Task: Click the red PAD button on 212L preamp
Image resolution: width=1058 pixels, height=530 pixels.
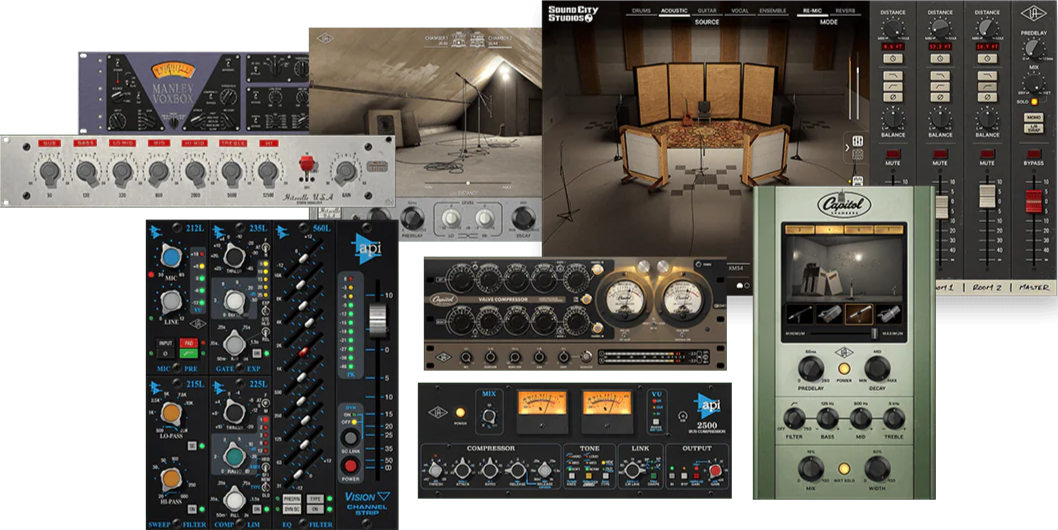Action: pyautogui.click(x=187, y=342)
